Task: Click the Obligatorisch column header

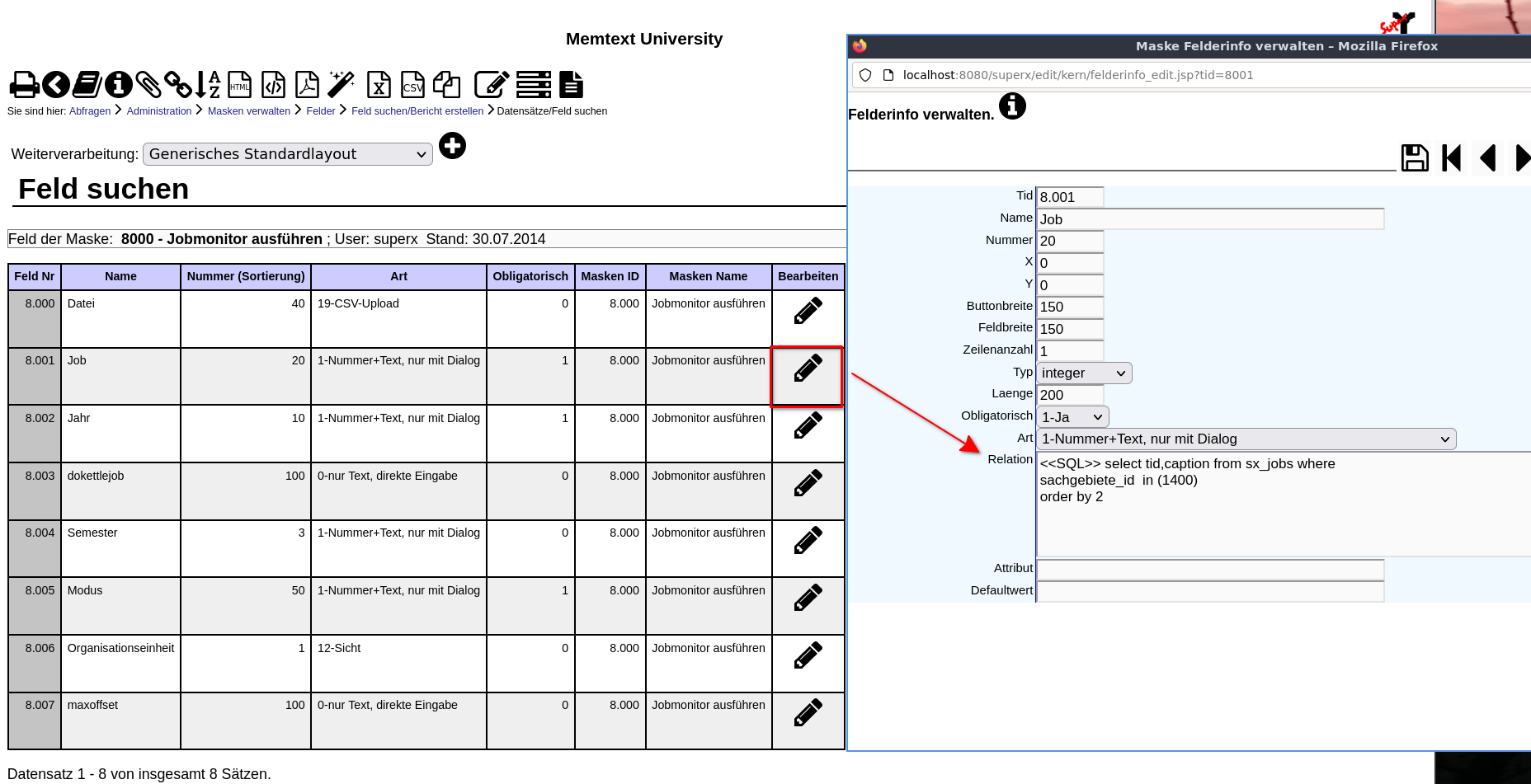Action: 530,276
